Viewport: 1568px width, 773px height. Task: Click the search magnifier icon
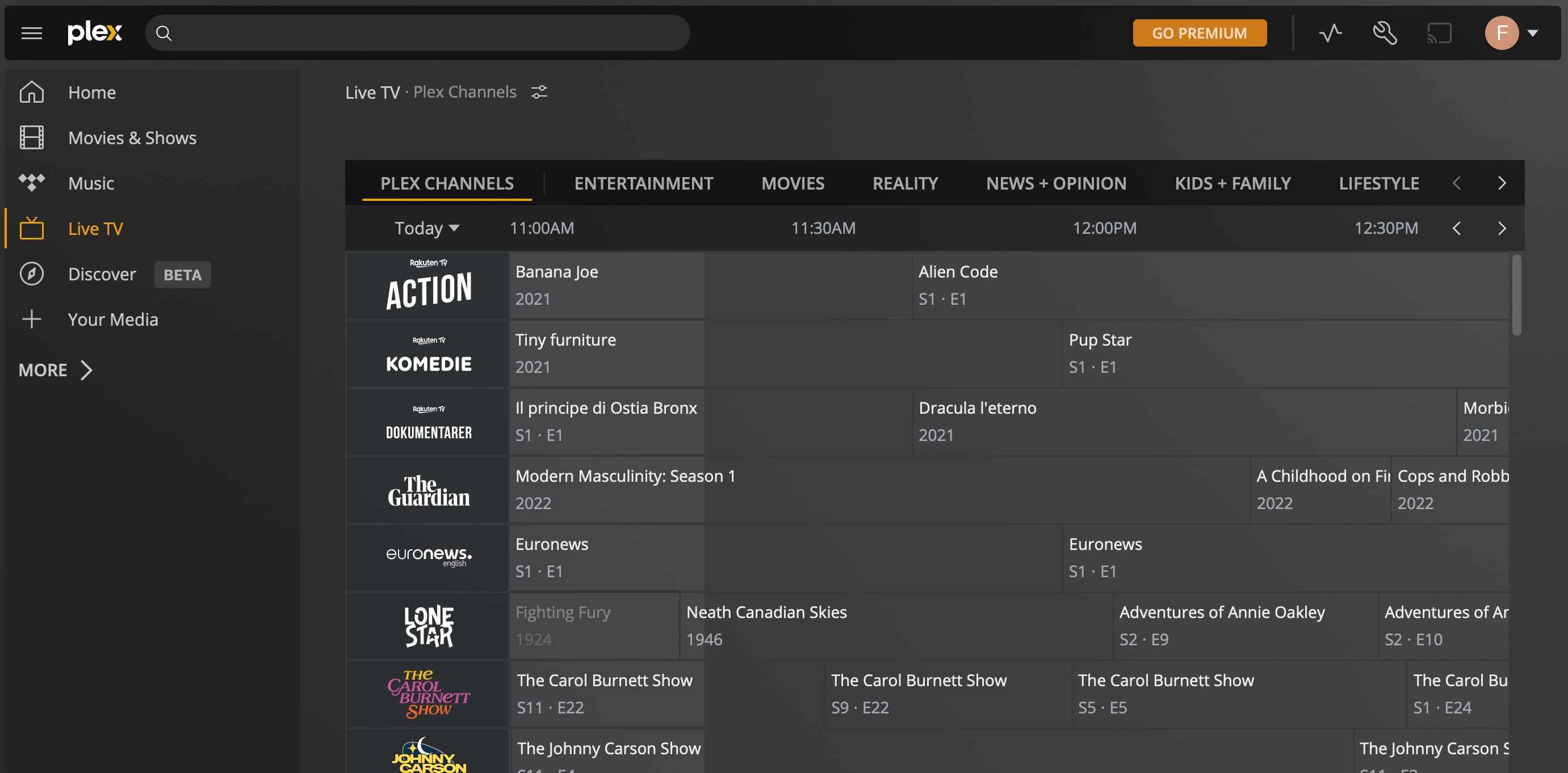tap(163, 33)
